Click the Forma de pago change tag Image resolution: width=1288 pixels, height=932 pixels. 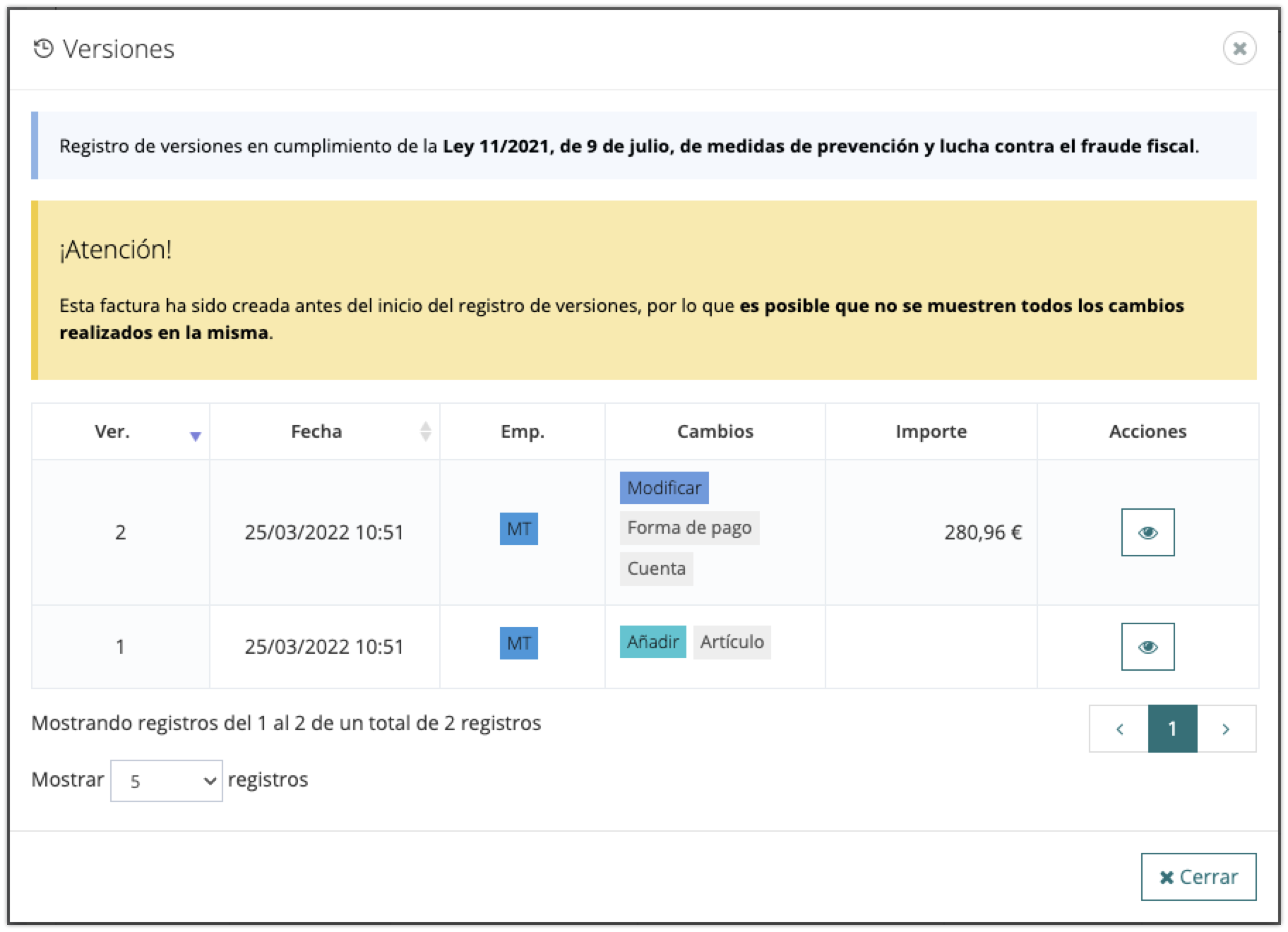tap(689, 528)
